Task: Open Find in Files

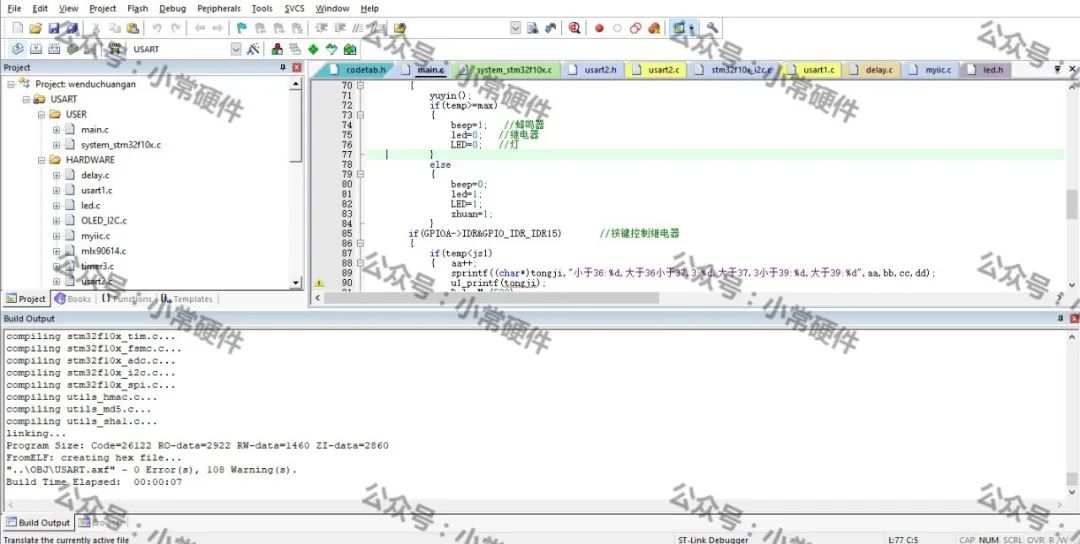Action: click(399, 28)
